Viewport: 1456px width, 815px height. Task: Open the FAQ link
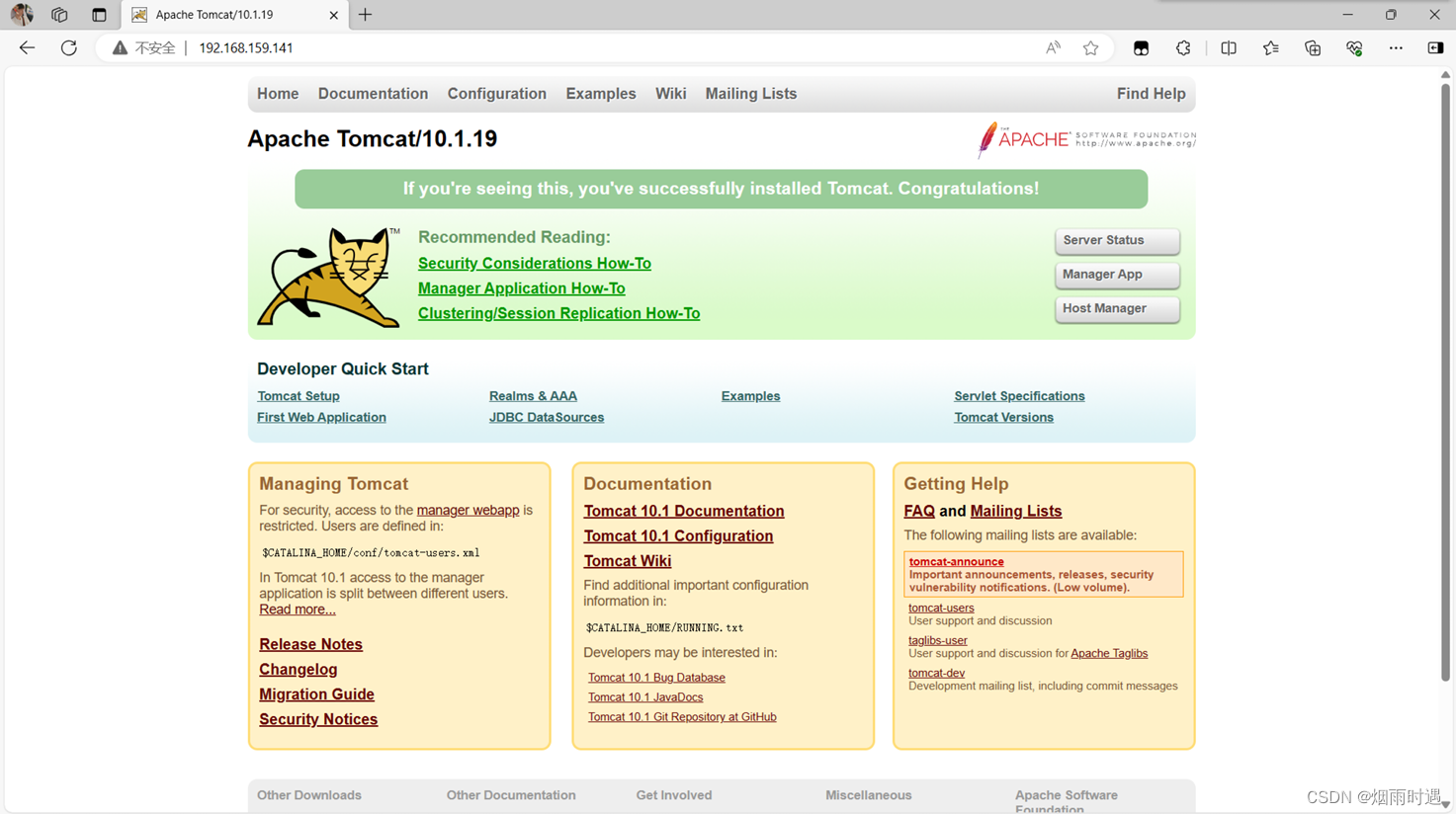(x=918, y=511)
